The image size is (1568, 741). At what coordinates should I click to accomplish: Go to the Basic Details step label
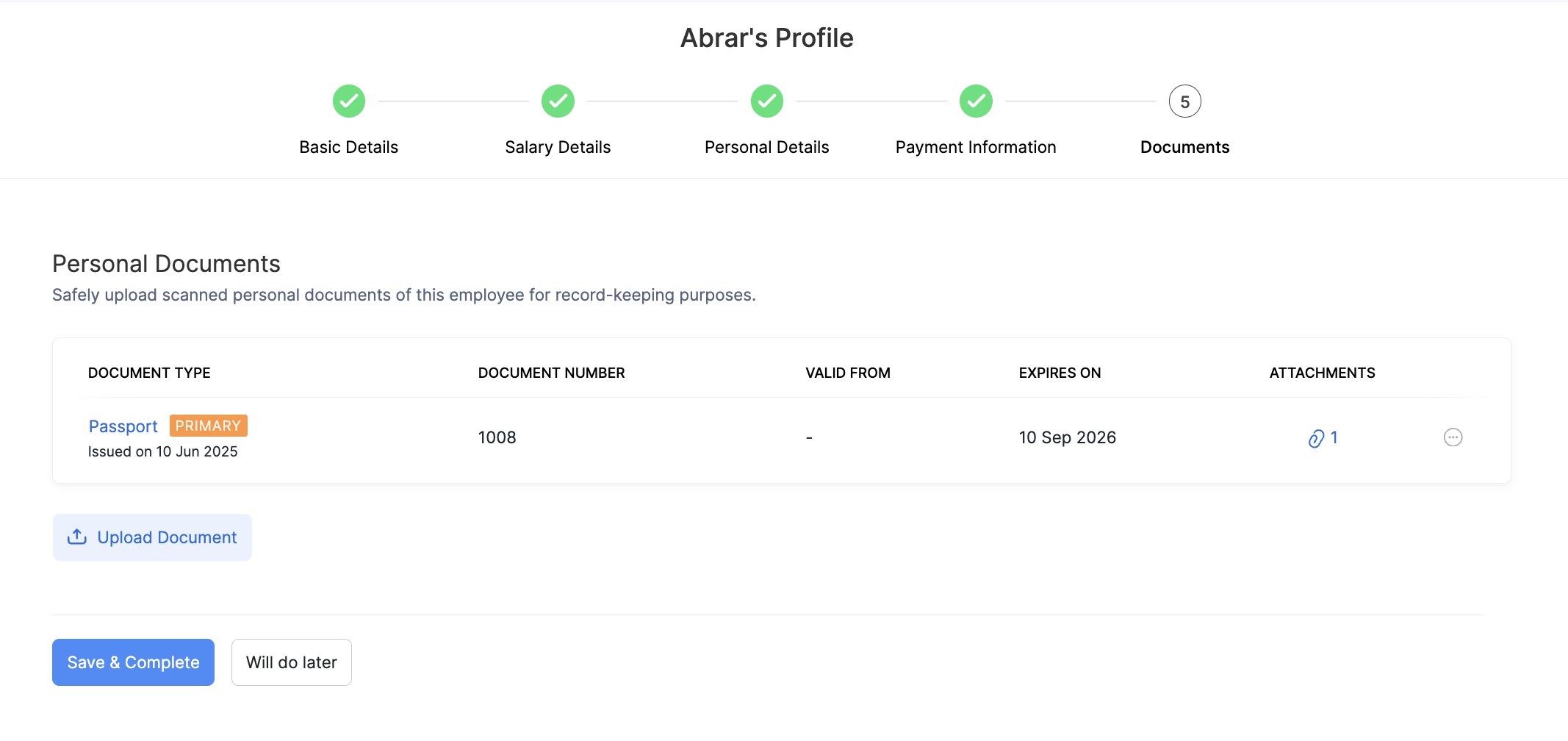pyautogui.click(x=349, y=147)
